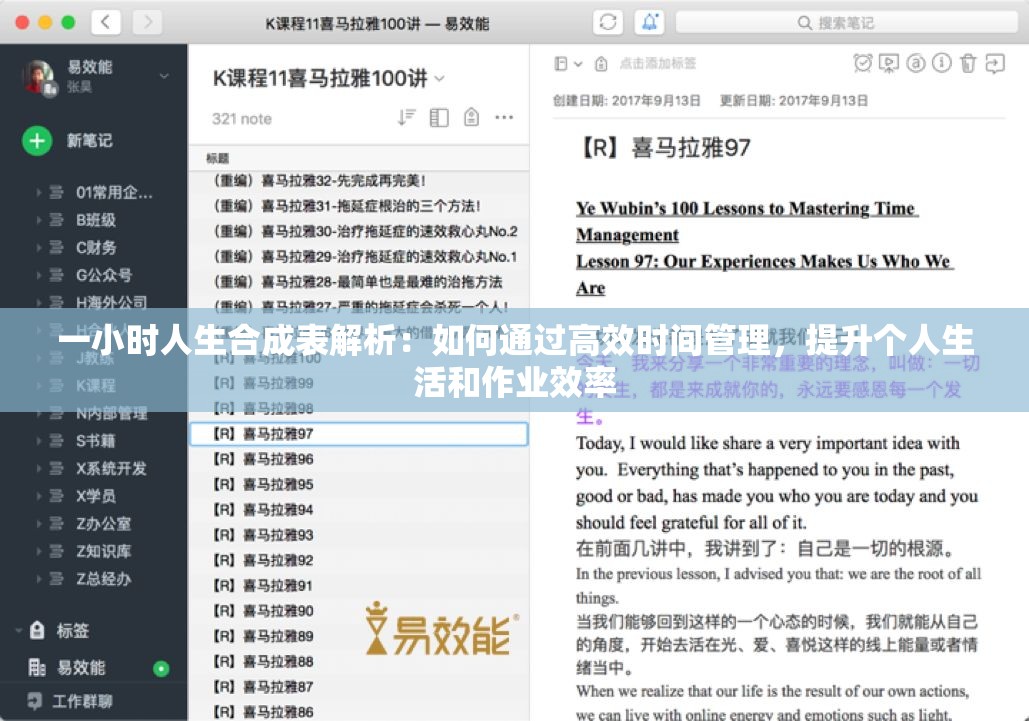The width and height of the screenshot is (1029, 721).
Task: Open note 喜马拉雅30 速效救心丸No.2
Action: 358,232
